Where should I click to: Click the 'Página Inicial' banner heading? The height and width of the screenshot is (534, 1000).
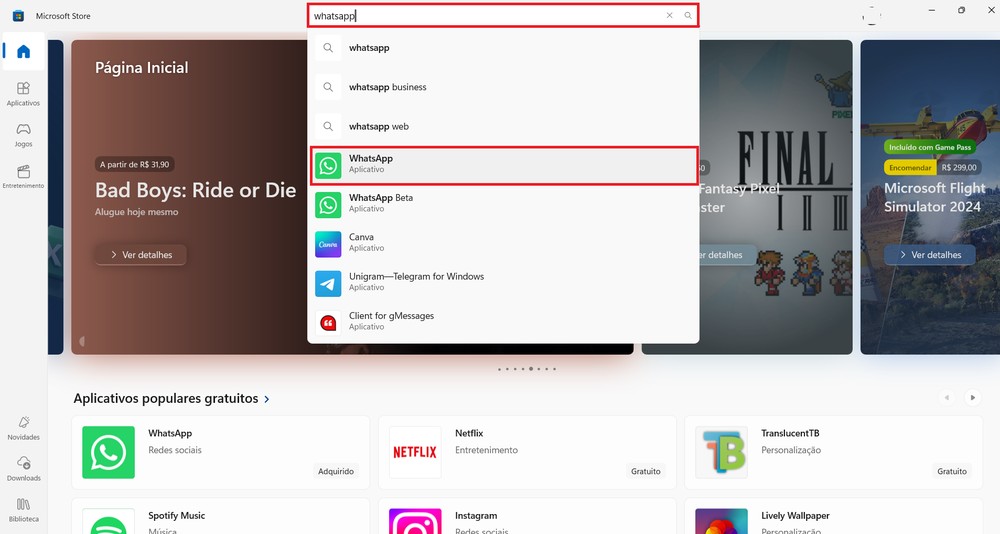pyautogui.click(x=142, y=68)
